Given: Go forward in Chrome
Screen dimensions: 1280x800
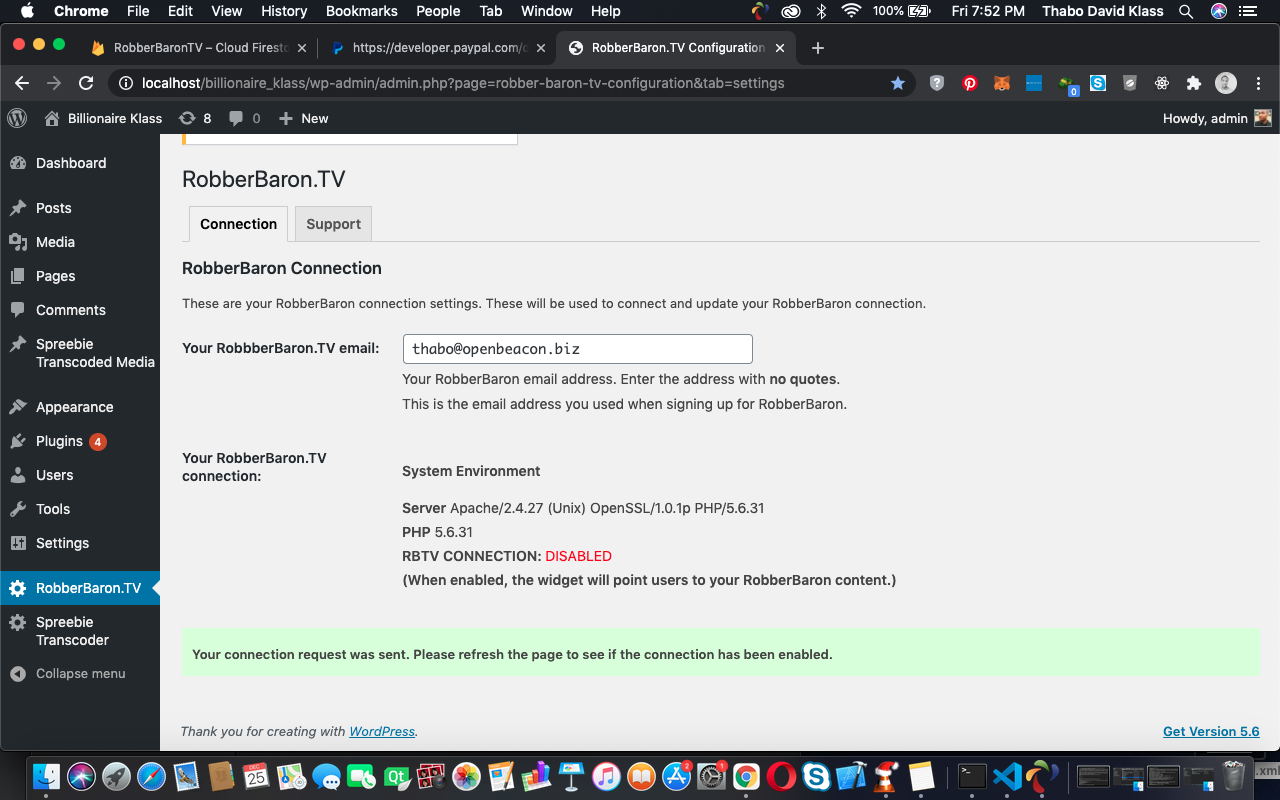Looking at the screenshot, I should pos(54,83).
